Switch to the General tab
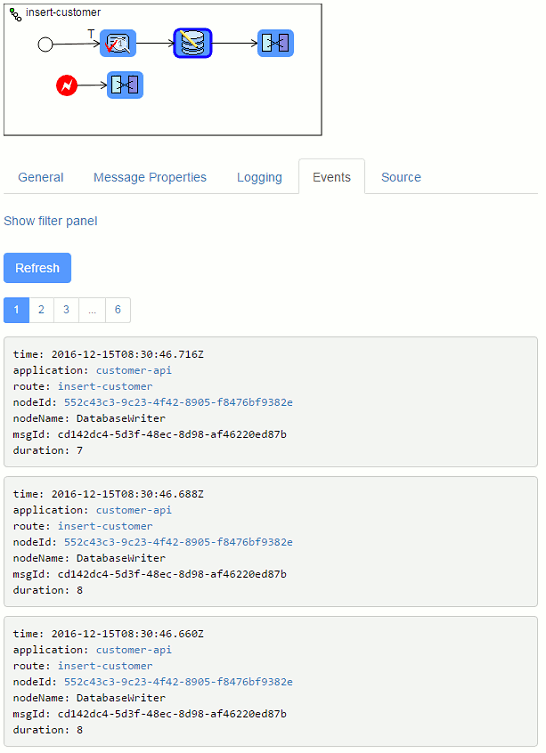 point(41,177)
